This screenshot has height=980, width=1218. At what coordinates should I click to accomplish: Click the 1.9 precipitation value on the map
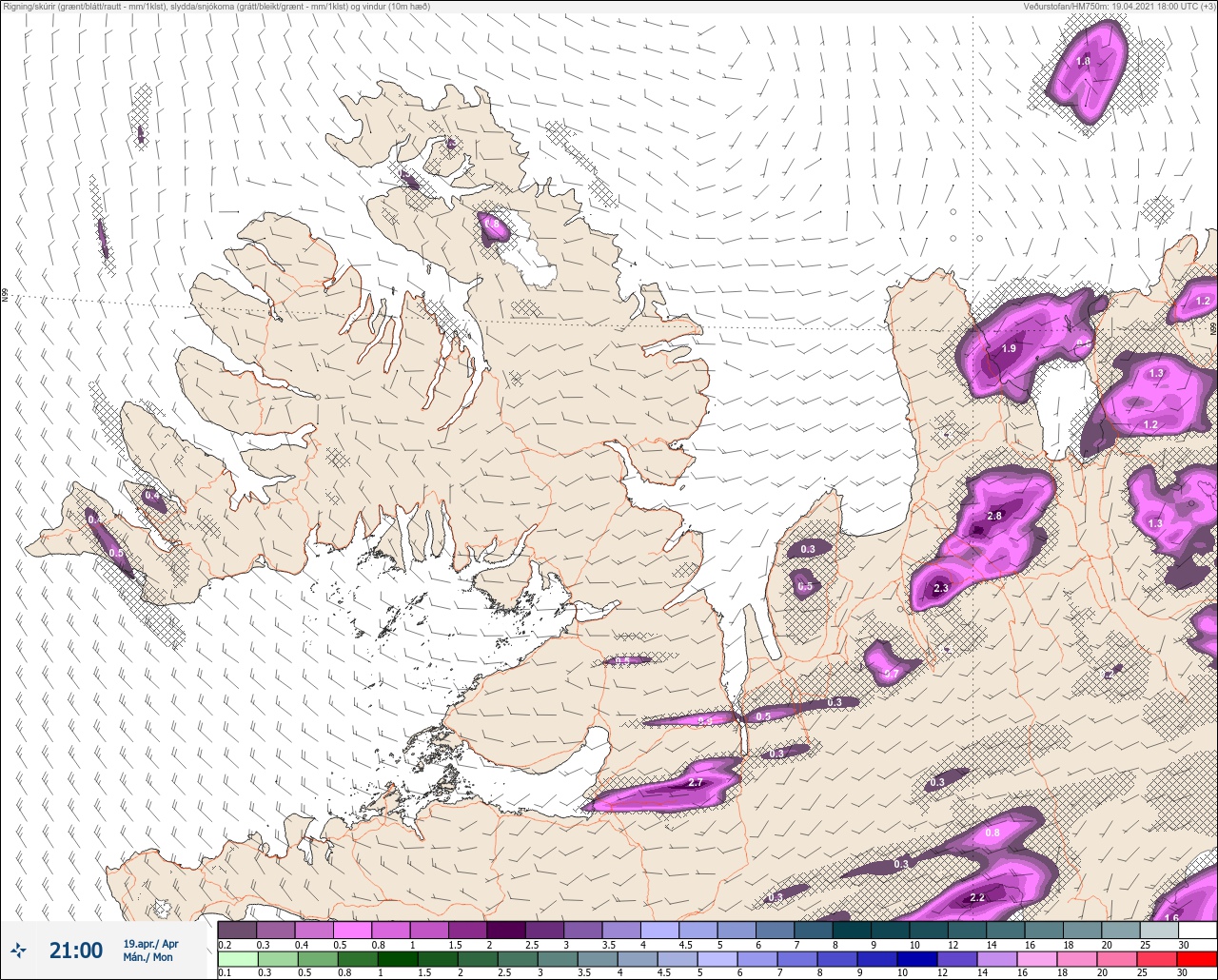click(1009, 349)
